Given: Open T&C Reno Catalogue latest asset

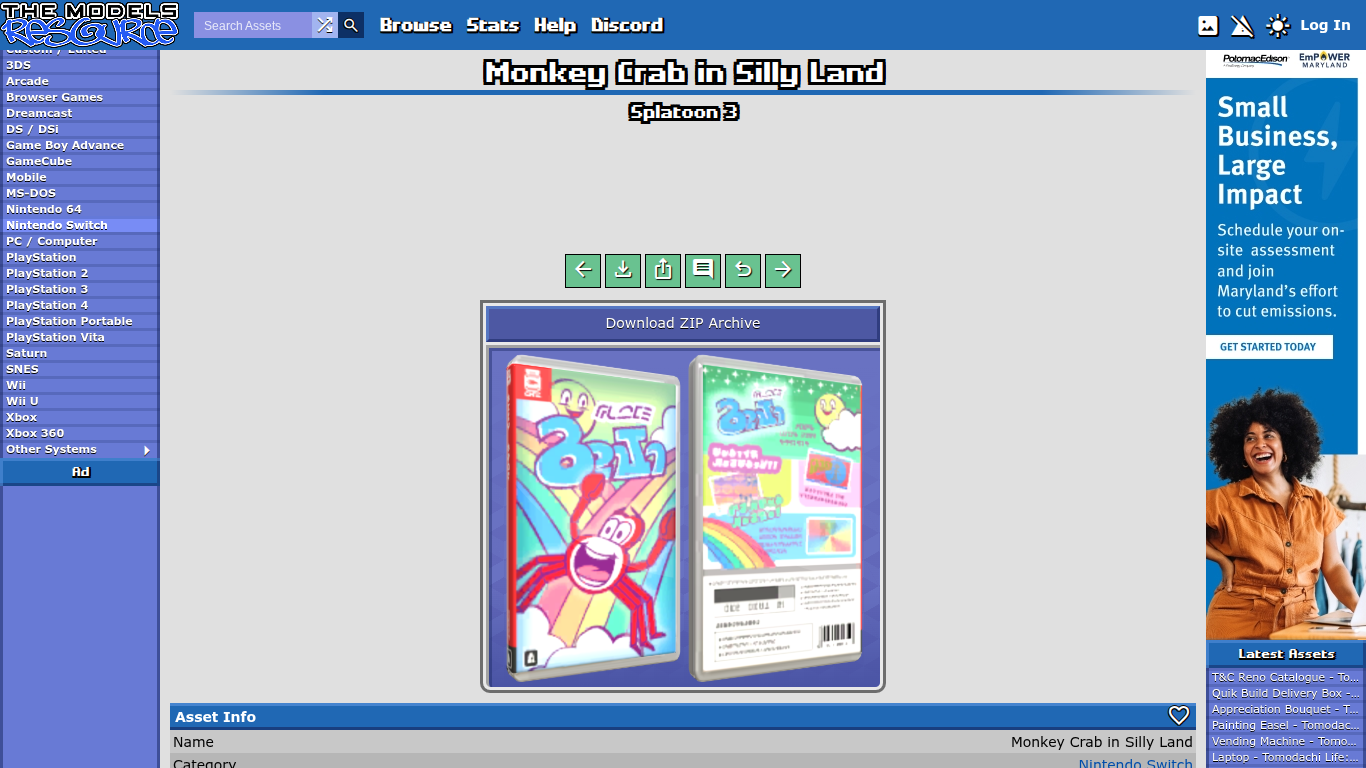Looking at the screenshot, I should [1286, 677].
